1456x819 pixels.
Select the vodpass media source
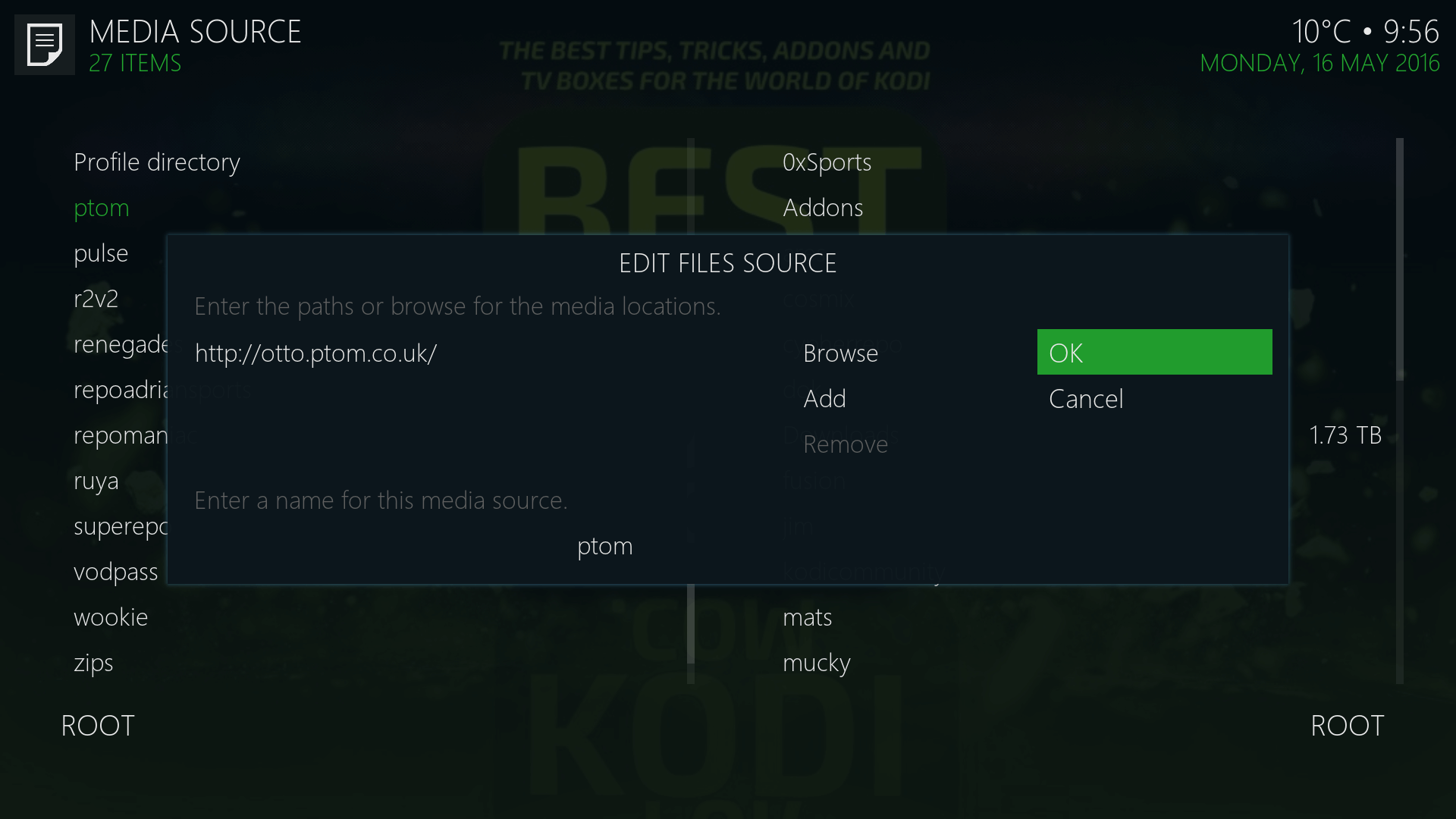click(116, 571)
